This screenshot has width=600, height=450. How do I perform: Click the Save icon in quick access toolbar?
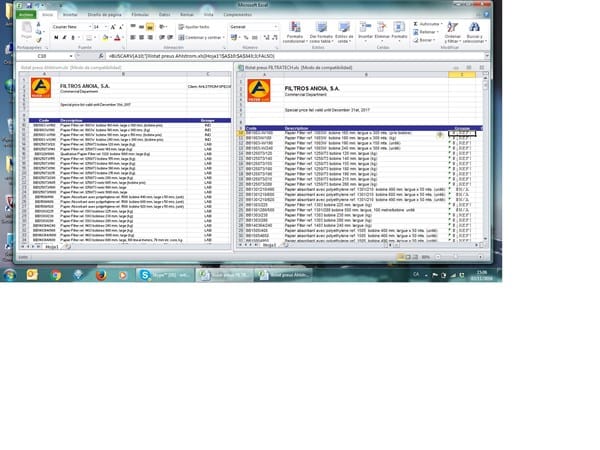pyautogui.click(x=29, y=5)
